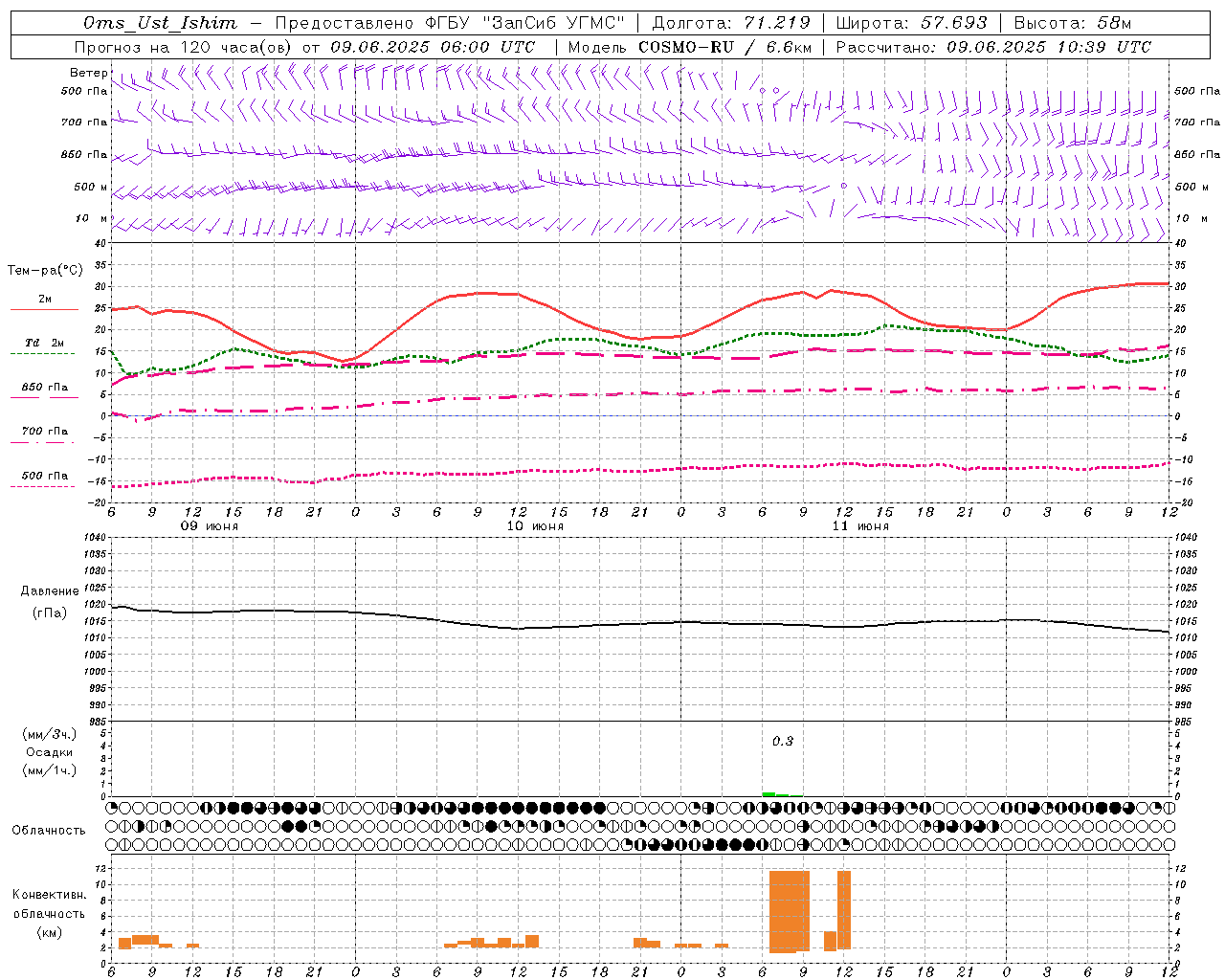Select the 10 июня date label
1225x980 pixels.
coord(535,526)
